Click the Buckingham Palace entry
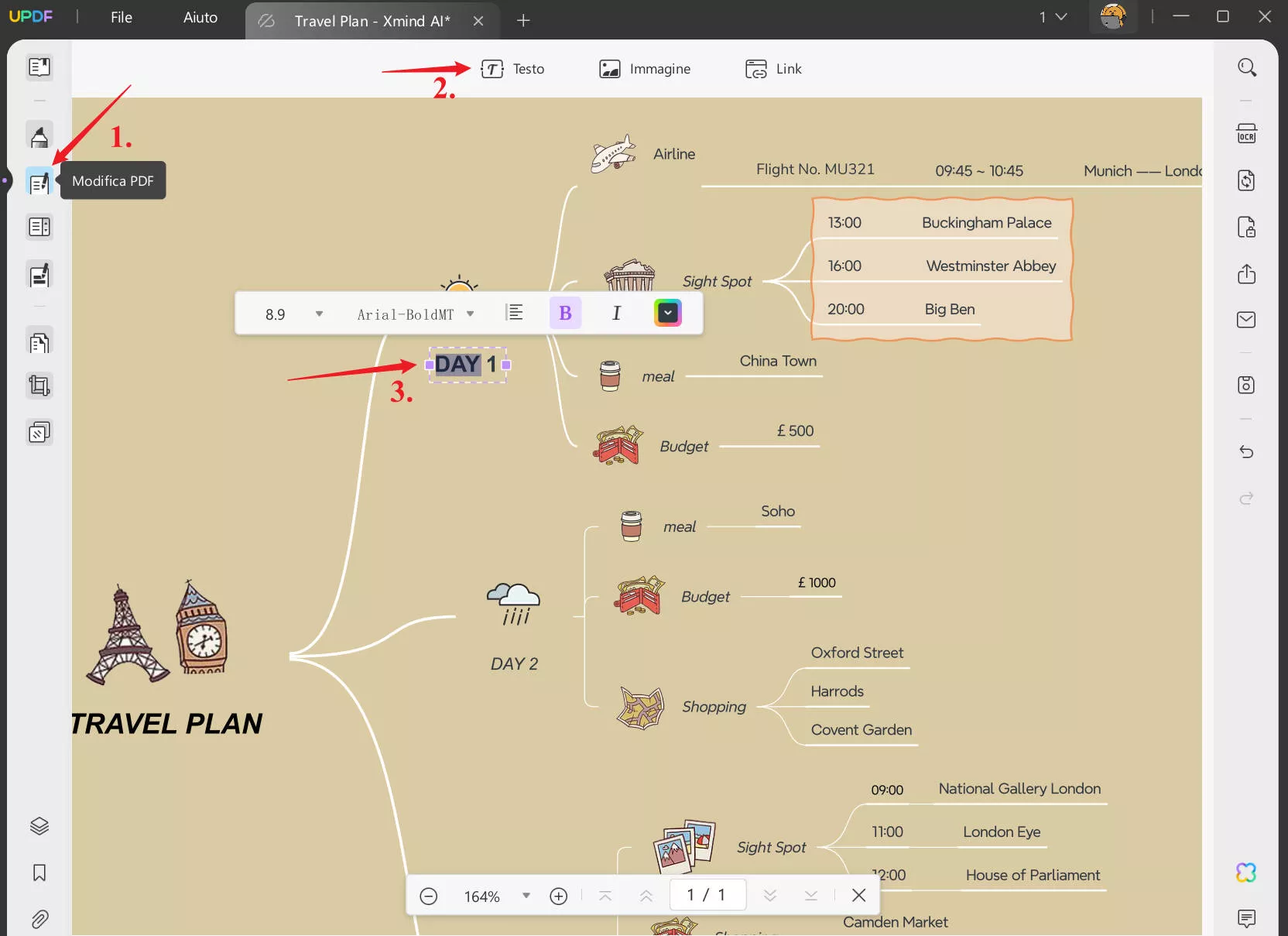The image size is (1288, 936). pos(987,223)
